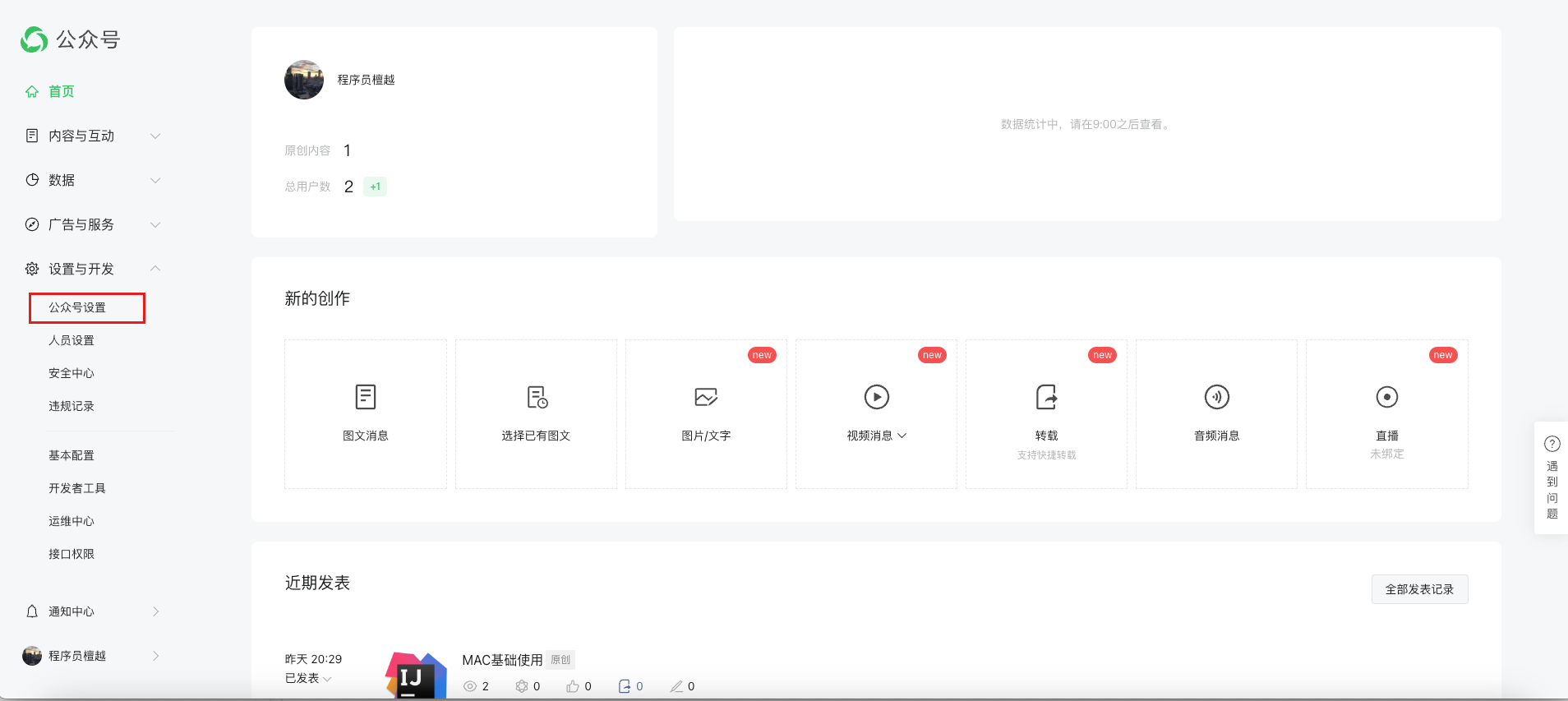Viewport: 1568px width, 701px height.
Task: Click the 设置与开发 gear icon
Action: [32, 269]
